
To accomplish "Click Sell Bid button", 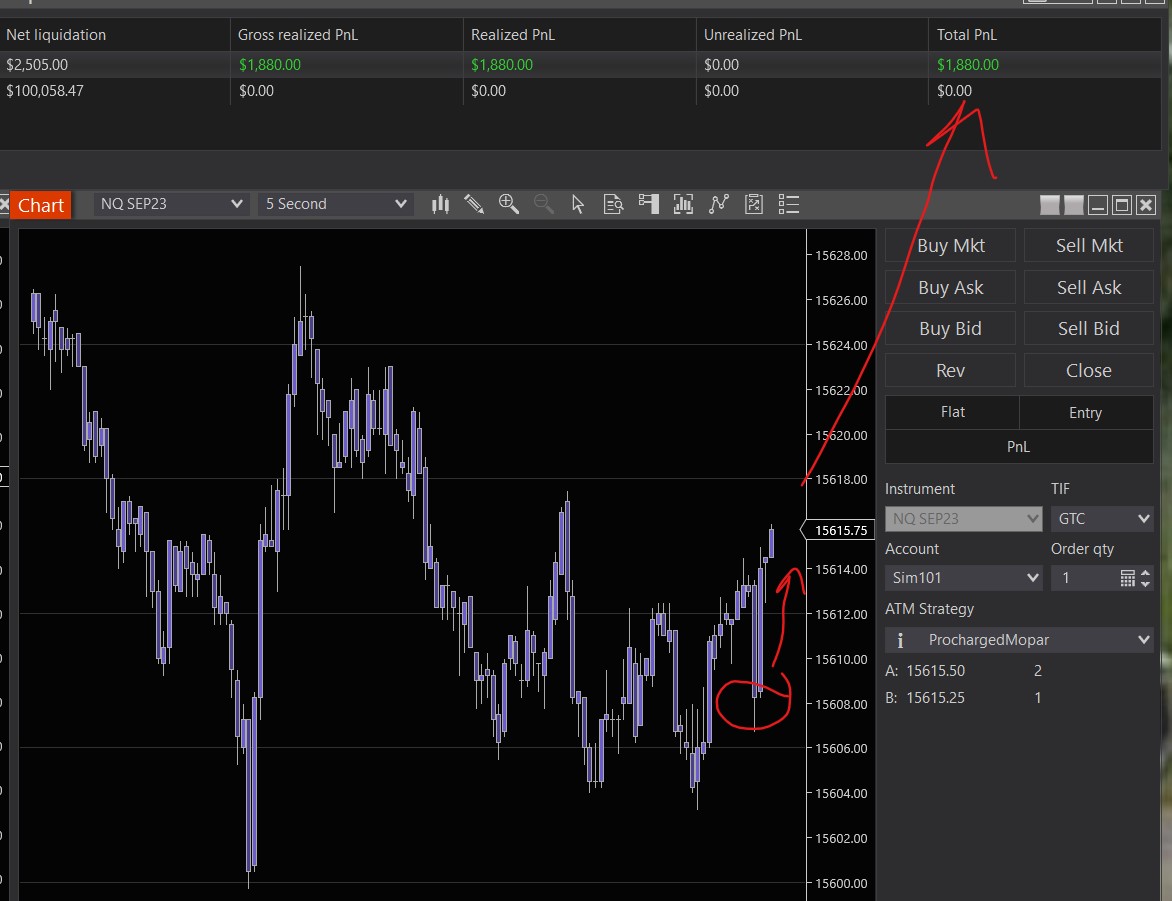I will [1088, 328].
